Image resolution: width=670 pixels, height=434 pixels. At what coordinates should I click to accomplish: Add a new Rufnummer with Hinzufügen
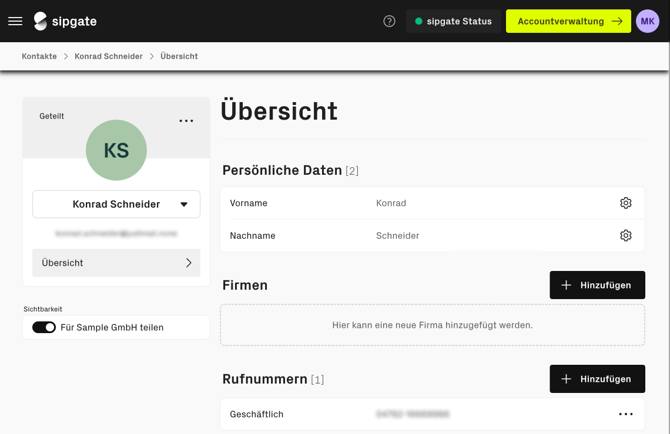pyautogui.click(x=597, y=379)
